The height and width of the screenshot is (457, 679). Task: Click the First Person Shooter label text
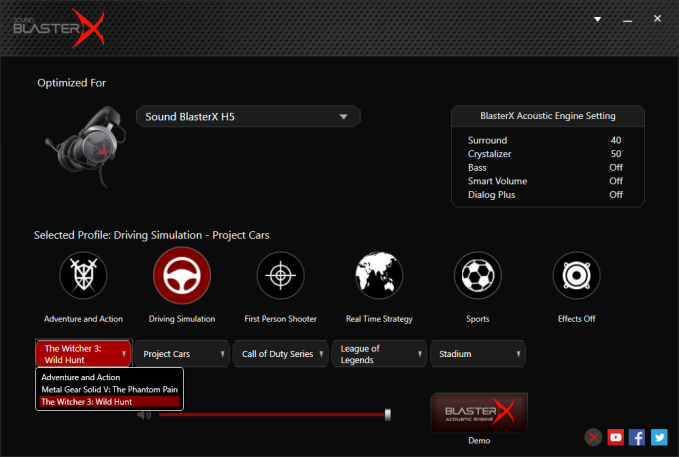pyautogui.click(x=281, y=319)
